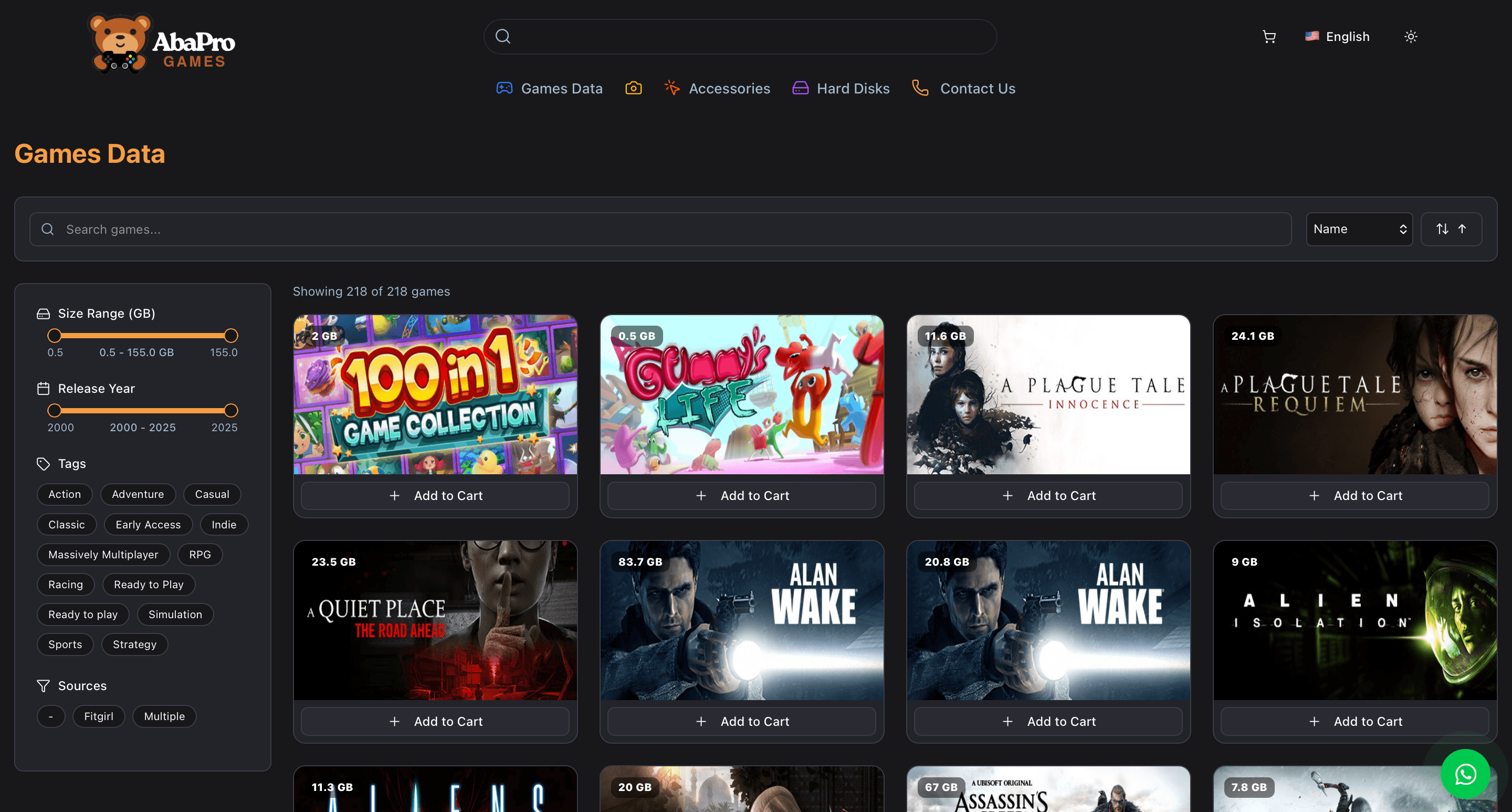Open the WhatsApp chat bubble
This screenshot has width=1512, height=812.
[1465, 774]
